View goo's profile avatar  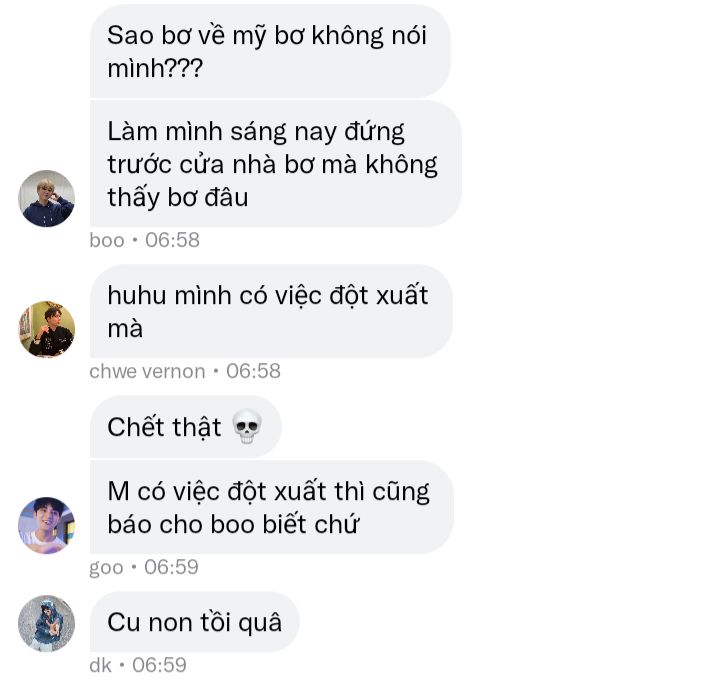(46, 525)
